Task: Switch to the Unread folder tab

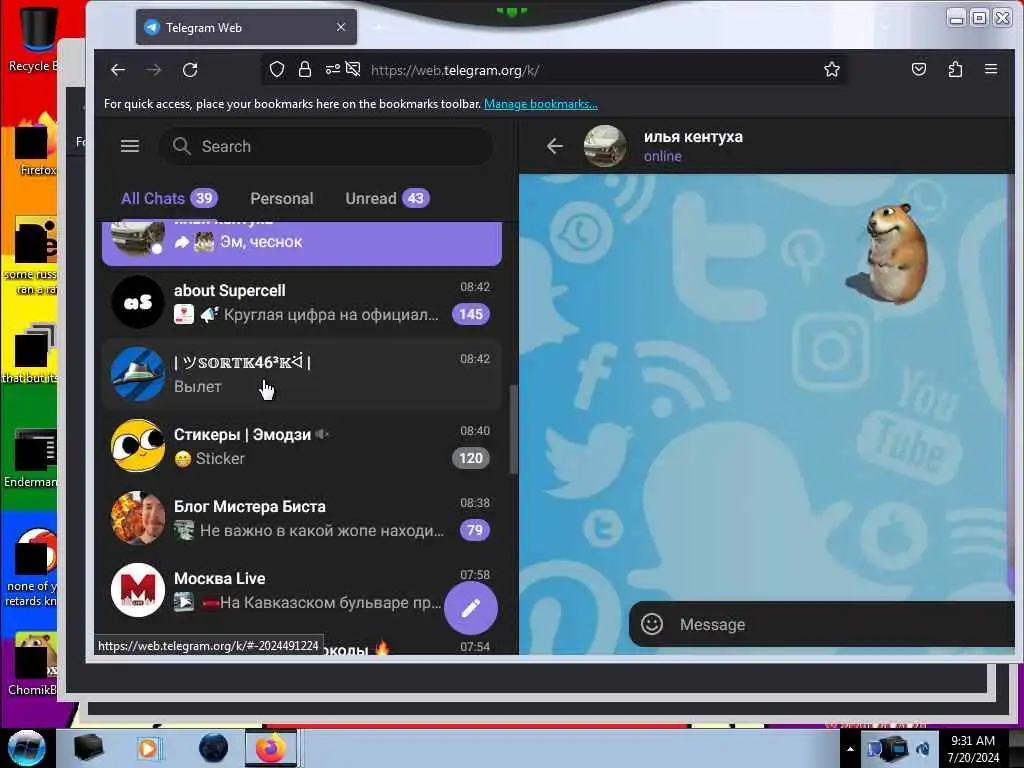Action: click(x=387, y=199)
